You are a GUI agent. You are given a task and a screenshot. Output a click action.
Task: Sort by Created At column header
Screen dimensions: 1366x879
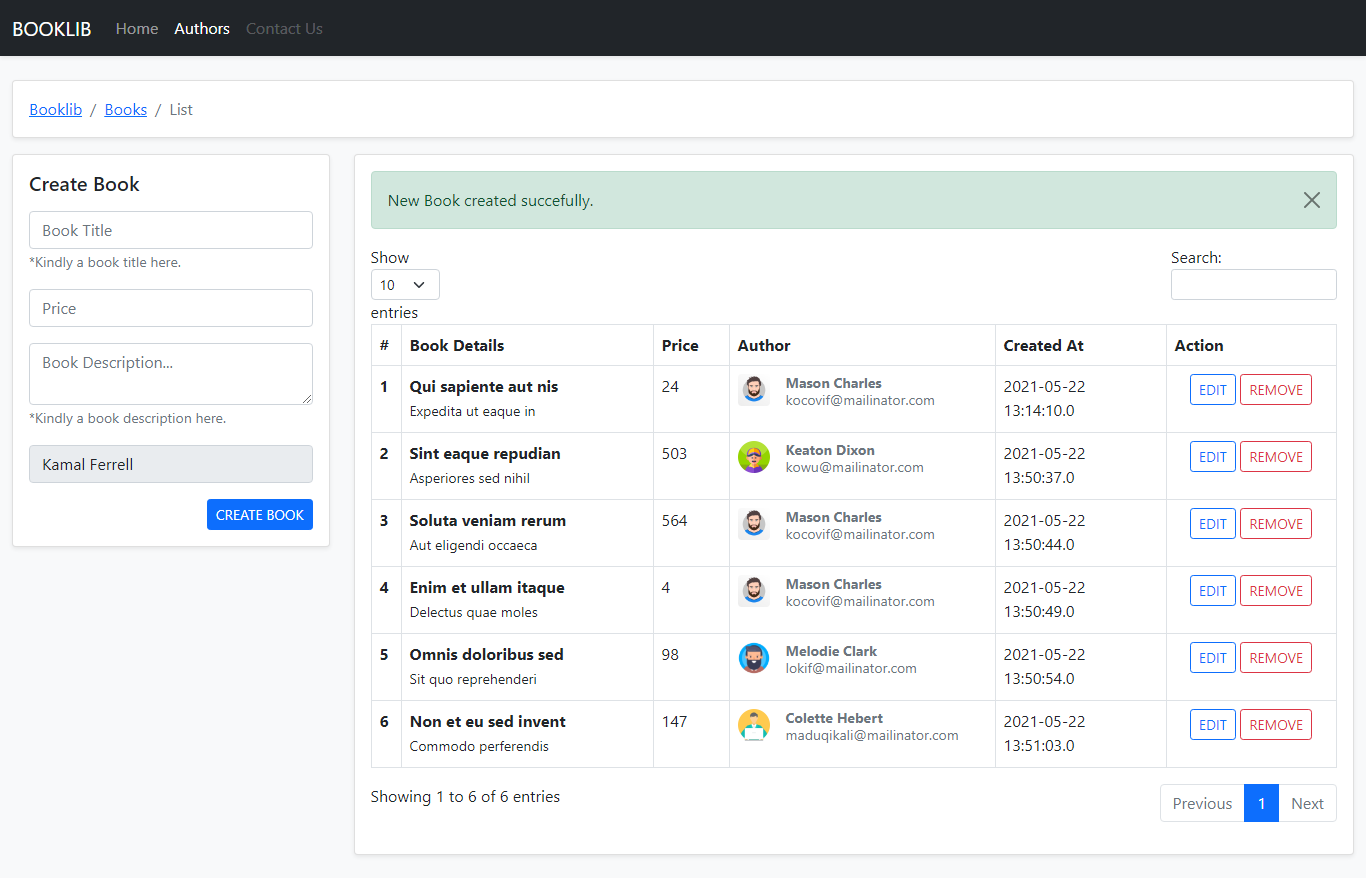[x=1081, y=345]
